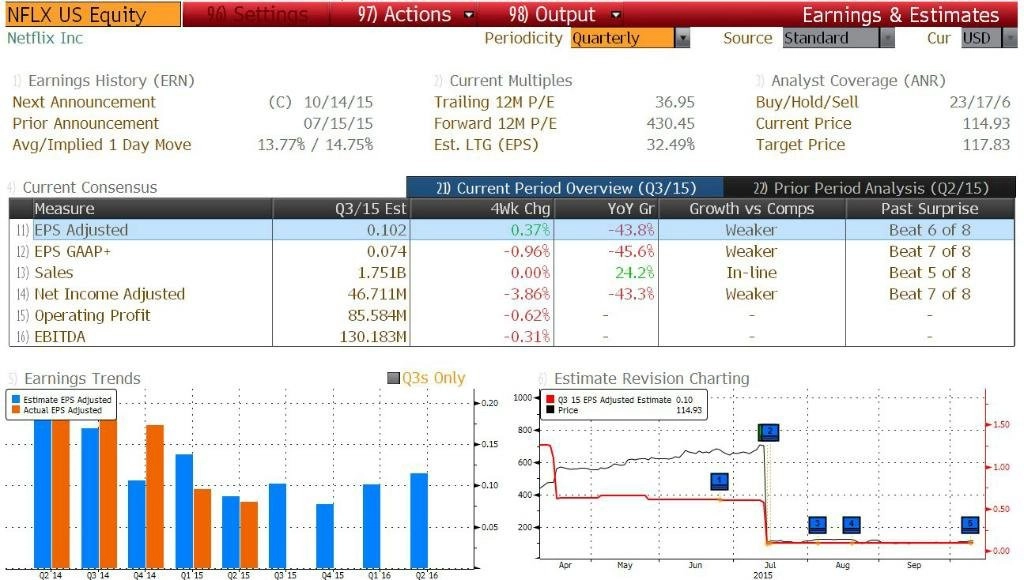Viewport: 1024px width, 580px height.
Task: Select the EPS Adjusted row
Action: coord(512,230)
